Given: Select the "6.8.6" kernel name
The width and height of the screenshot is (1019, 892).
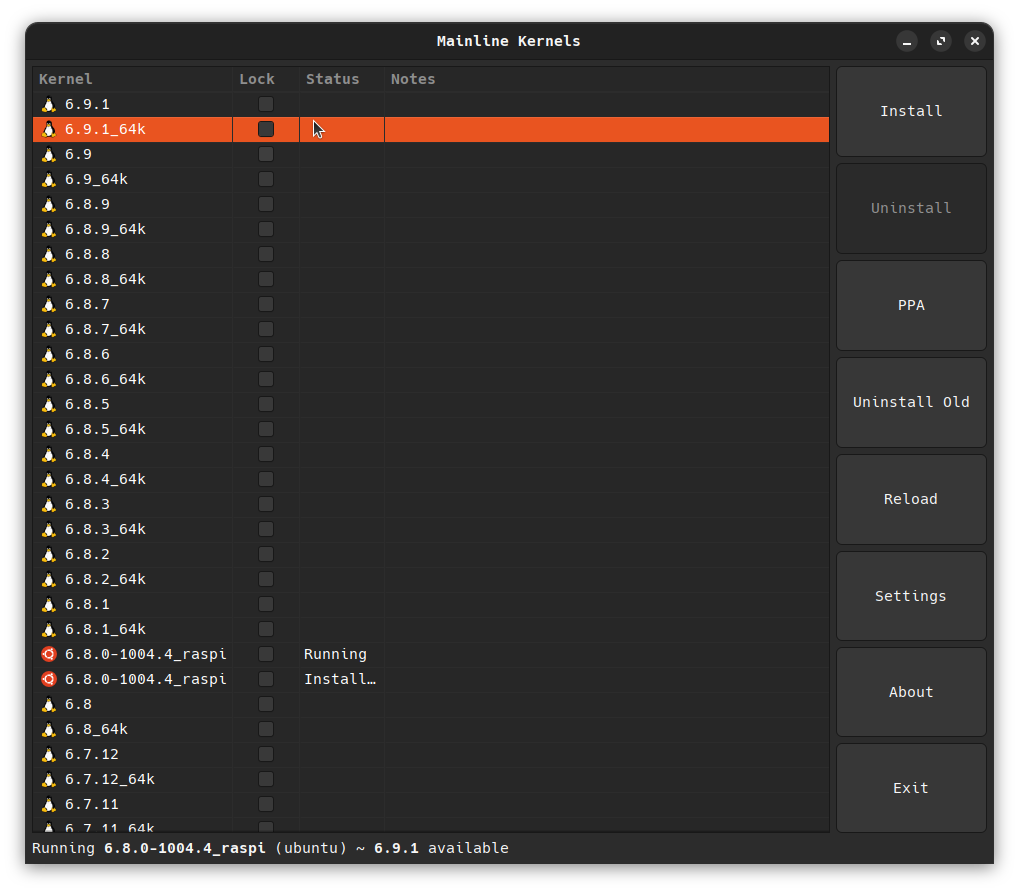Looking at the screenshot, I should click(87, 354).
